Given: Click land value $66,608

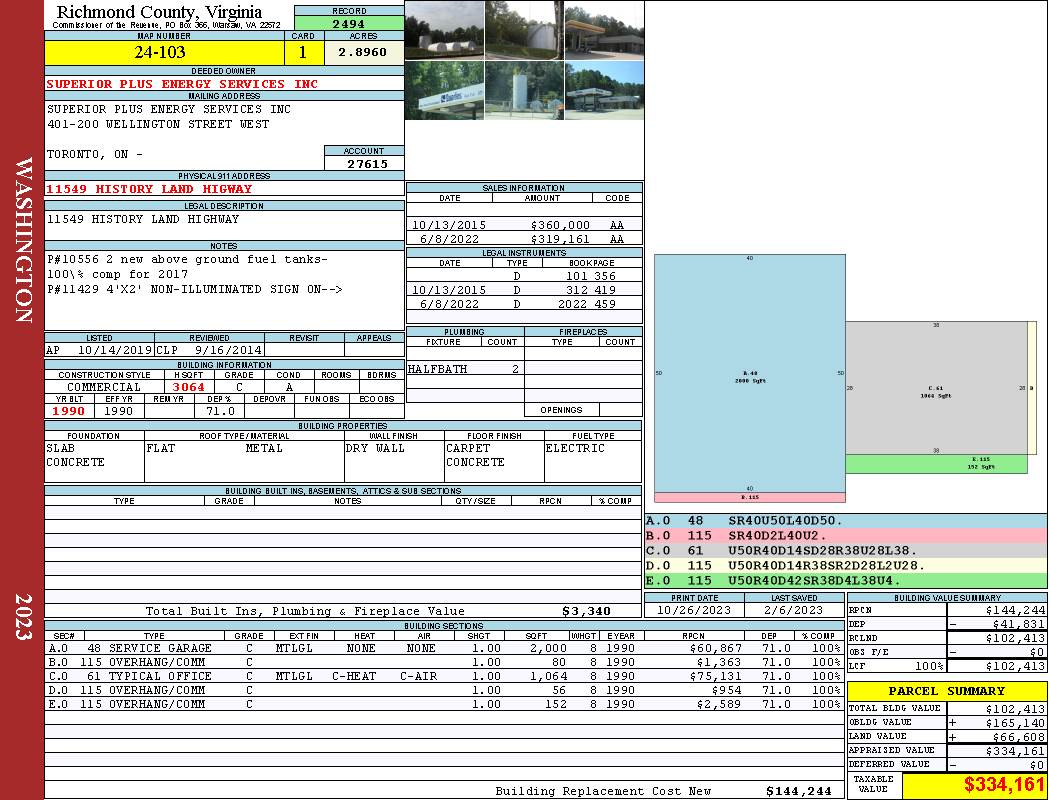Looking at the screenshot, I should click(x=1019, y=736).
